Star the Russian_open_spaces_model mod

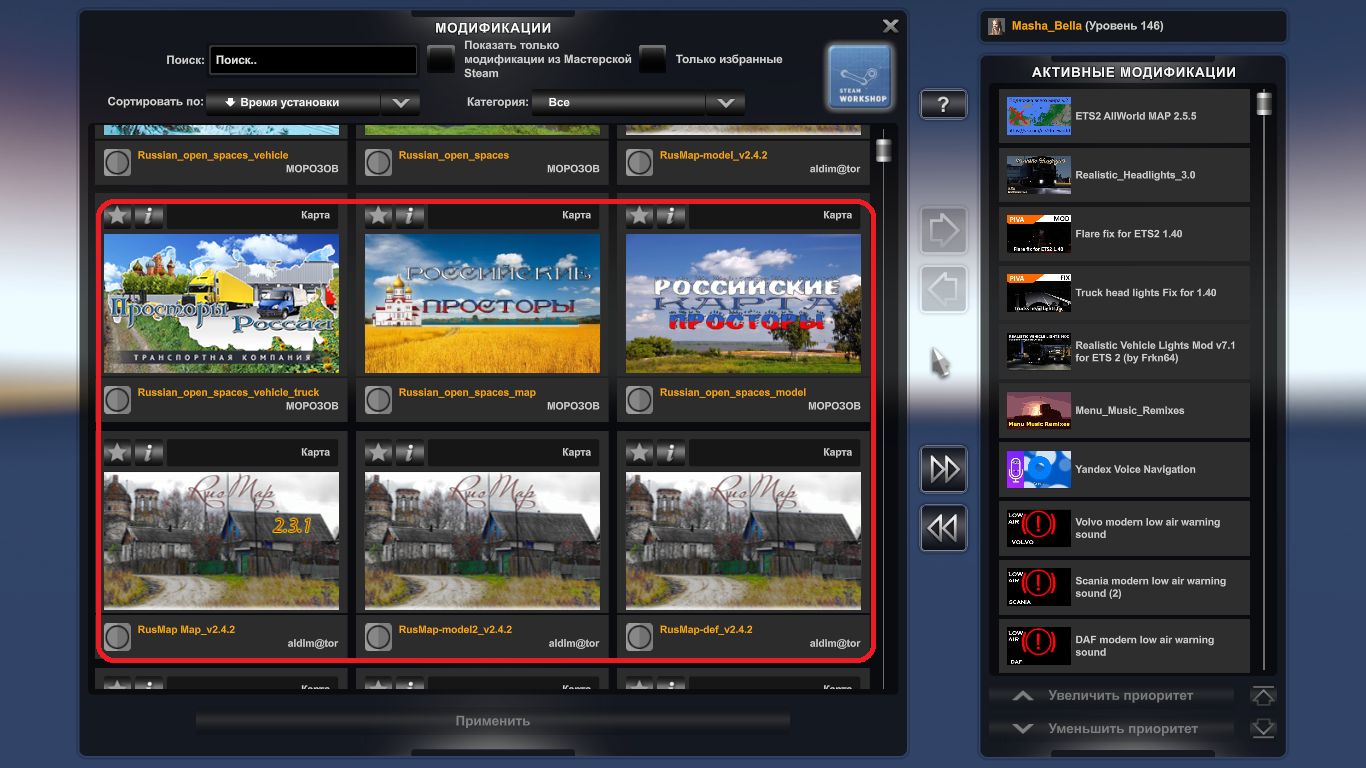pyautogui.click(x=640, y=215)
